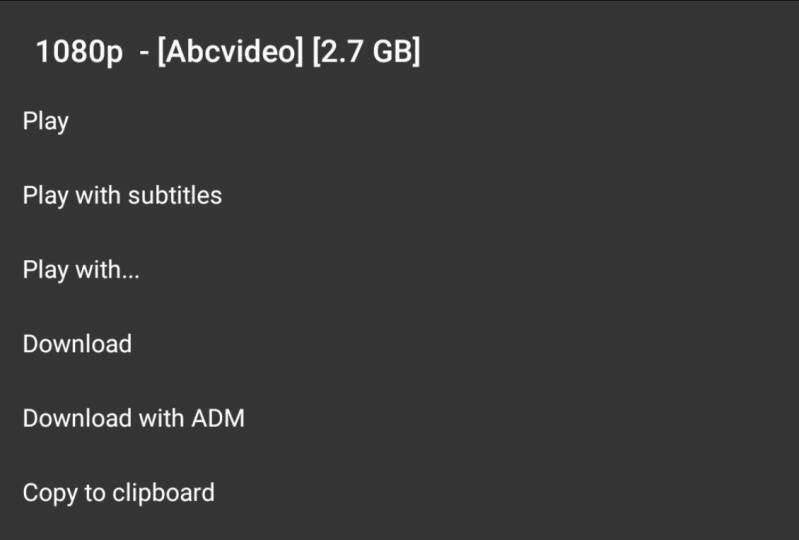This screenshot has height=540, width=799.
Task: Open the Play with... chooser
Action: pos(81,269)
